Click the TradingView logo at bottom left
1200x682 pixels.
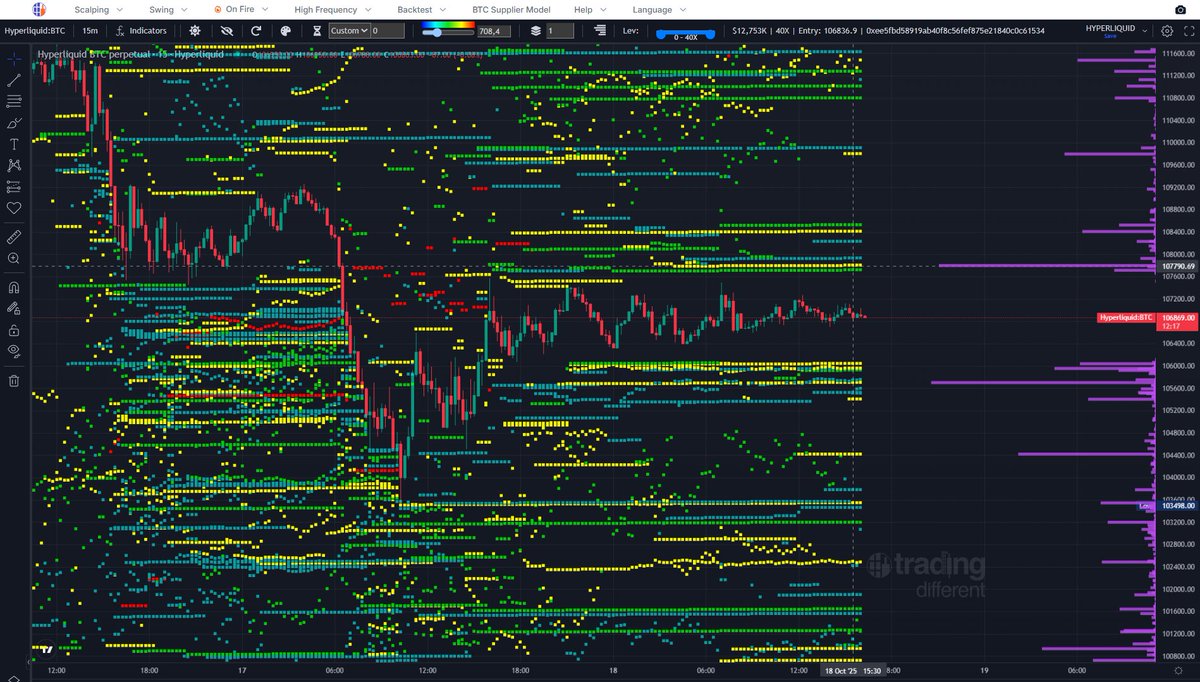[46, 649]
